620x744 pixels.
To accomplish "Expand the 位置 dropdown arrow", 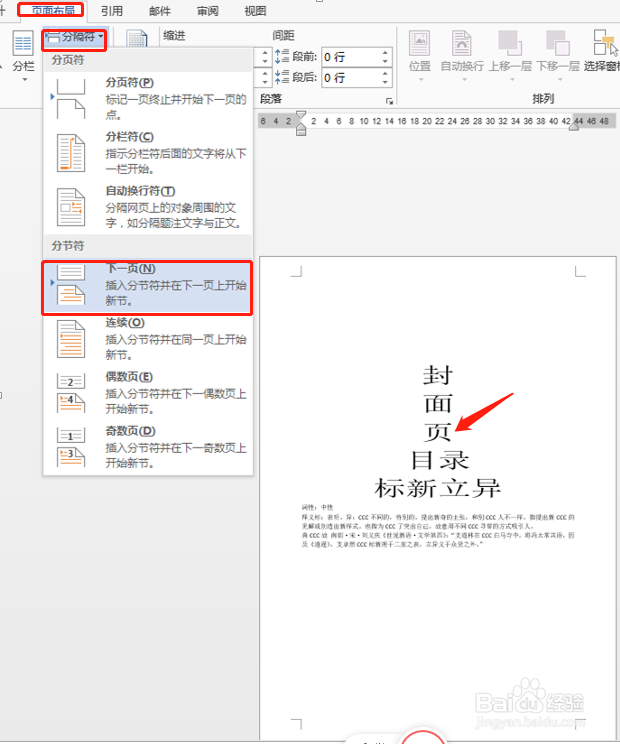I will click(x=420, y=80).
